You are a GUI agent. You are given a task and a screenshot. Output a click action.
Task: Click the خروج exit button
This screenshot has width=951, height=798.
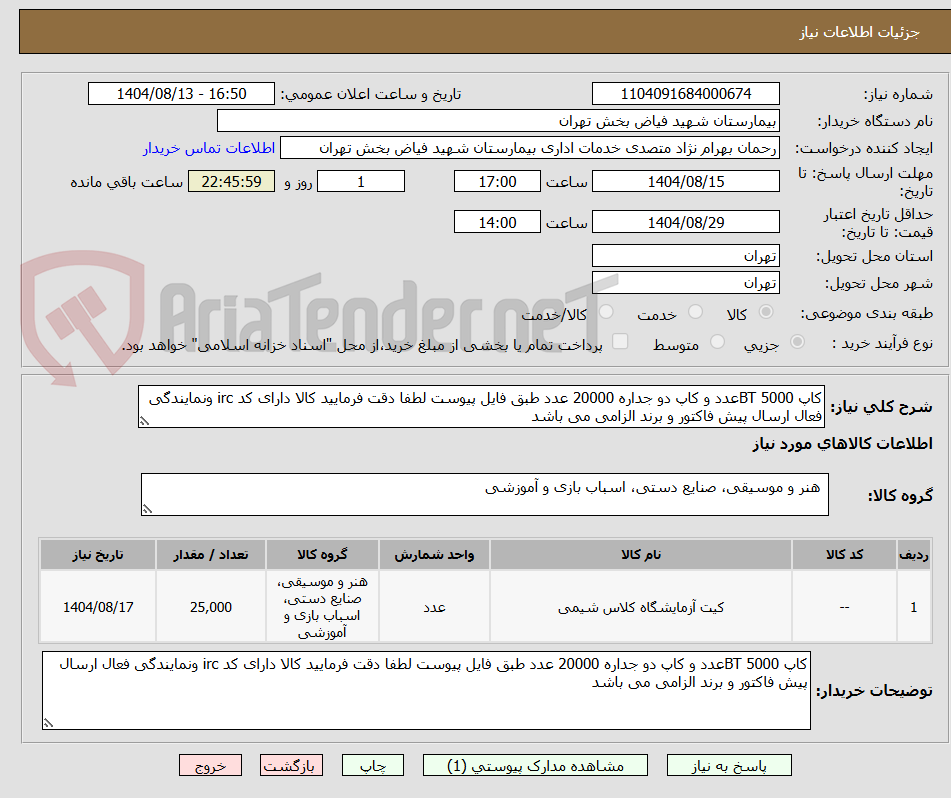[x=210, y=764]
